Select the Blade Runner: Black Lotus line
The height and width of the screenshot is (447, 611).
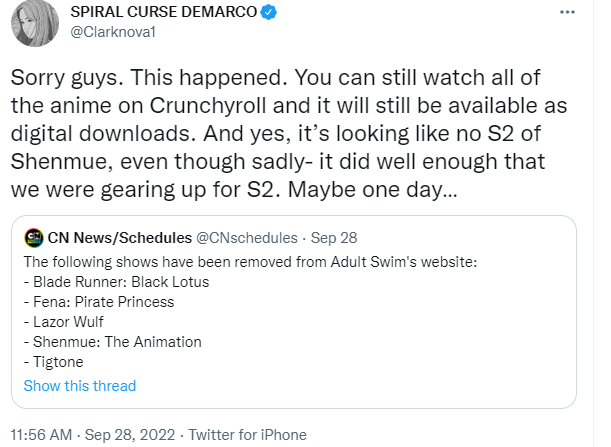click(x=116, y=281)
